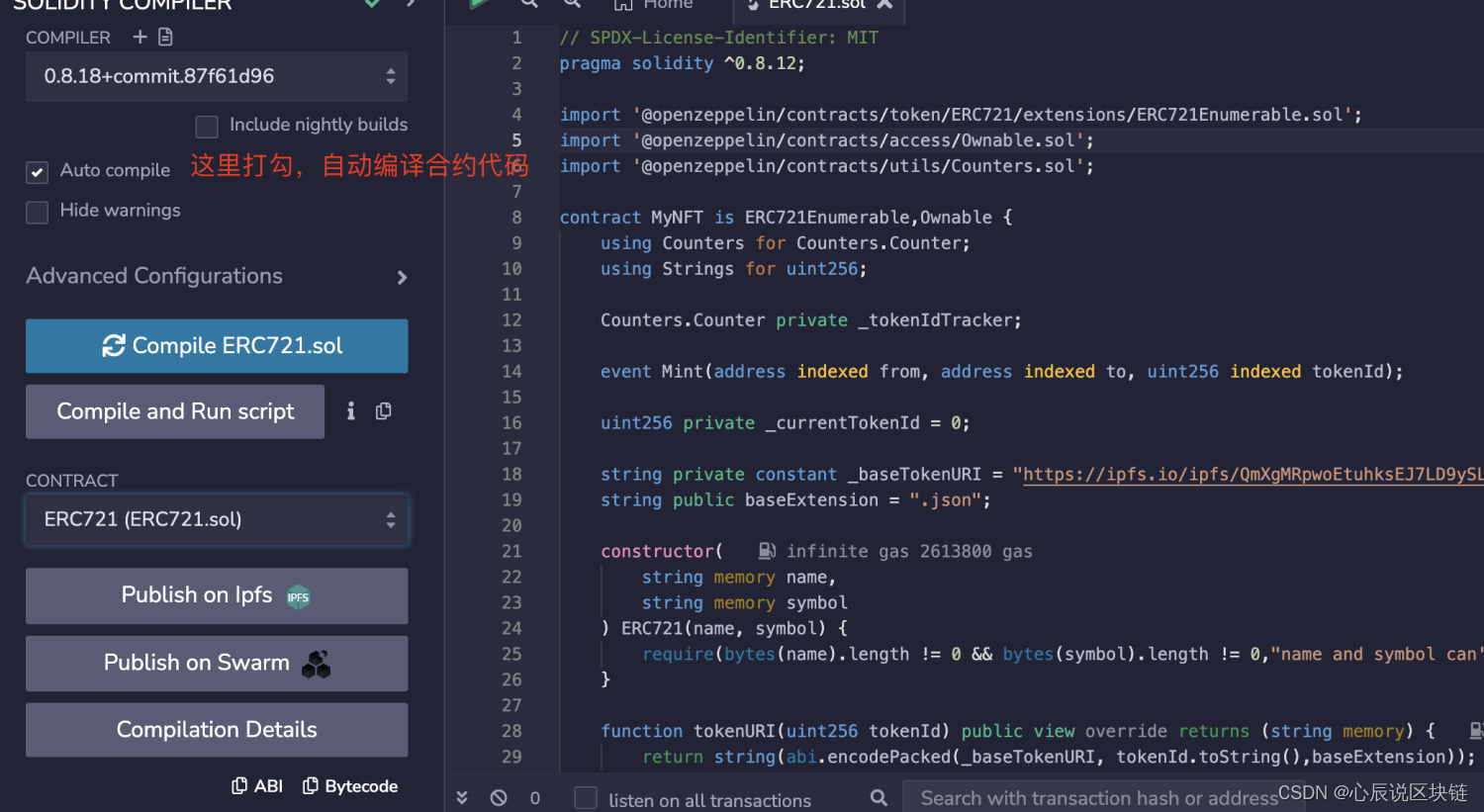Click the copy icon next to Compile and Run script
This screenshot has width=1484, height=812.
(x=383, y=411)
